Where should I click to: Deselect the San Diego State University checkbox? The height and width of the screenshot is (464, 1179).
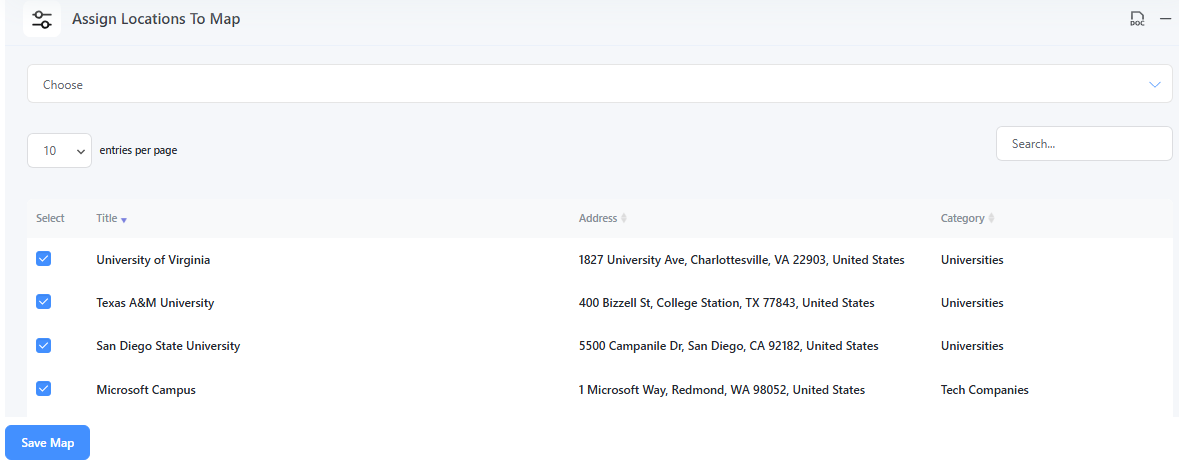click(x=44, y=345)
